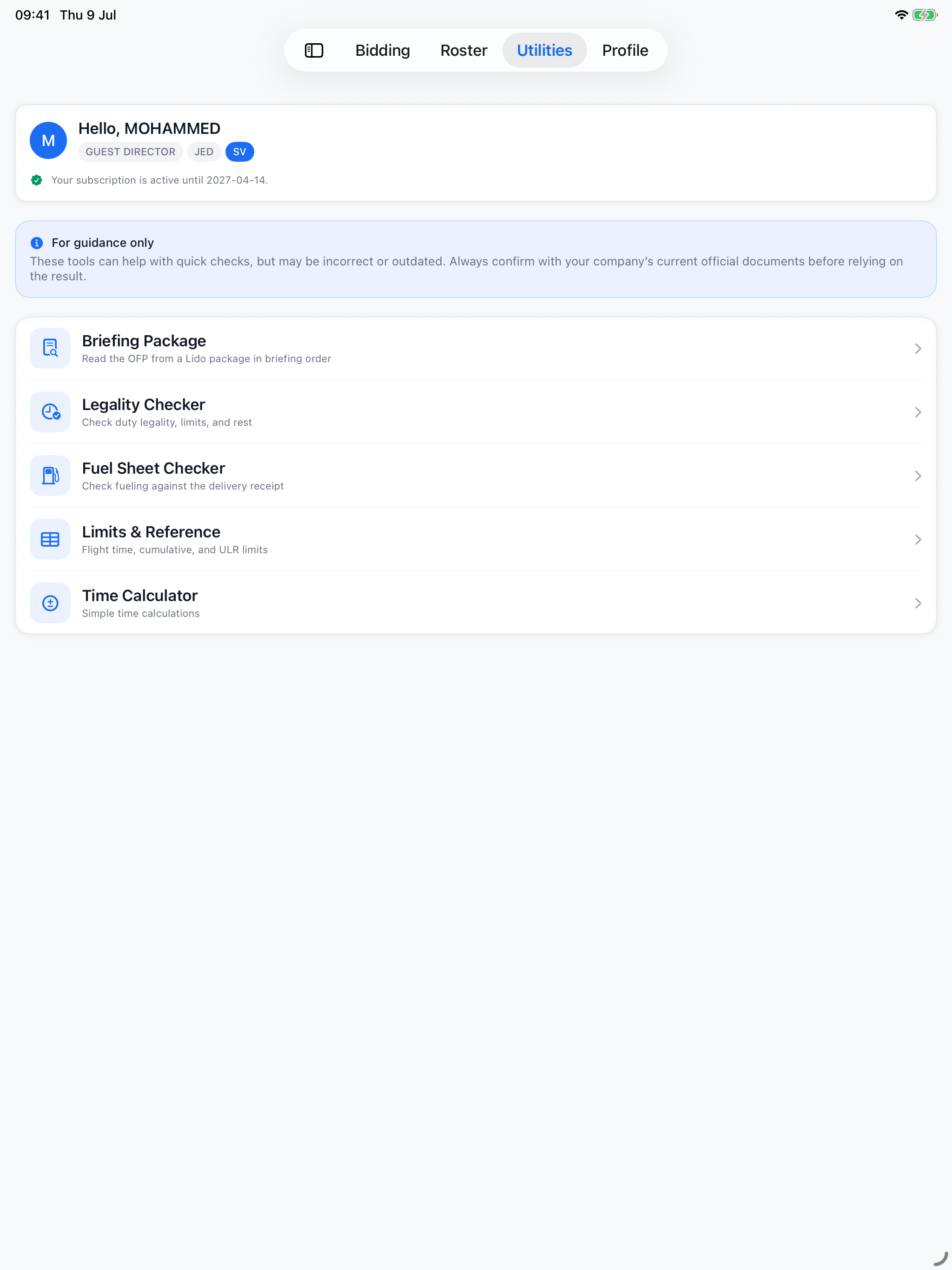Image resolution: width=952 pixels, height=1270 pixels.
Task: Click Simple time calculations subtitle
Action: [x=141, y=614]
